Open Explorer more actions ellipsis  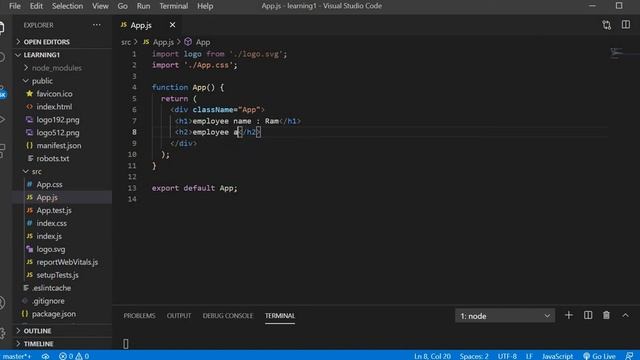click(x=96, y=25)
